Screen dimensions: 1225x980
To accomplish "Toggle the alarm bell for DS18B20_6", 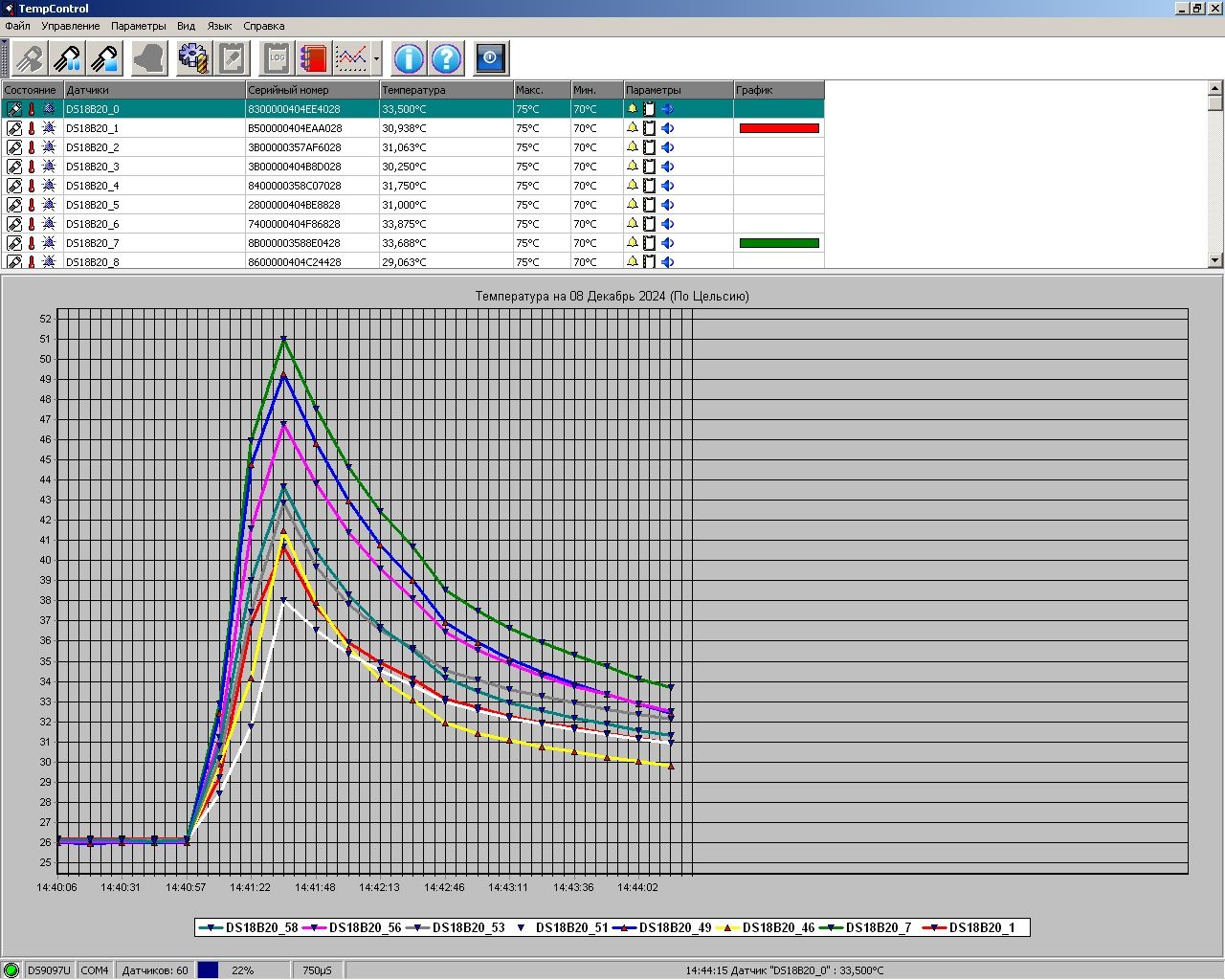I will tap(632, 224).
